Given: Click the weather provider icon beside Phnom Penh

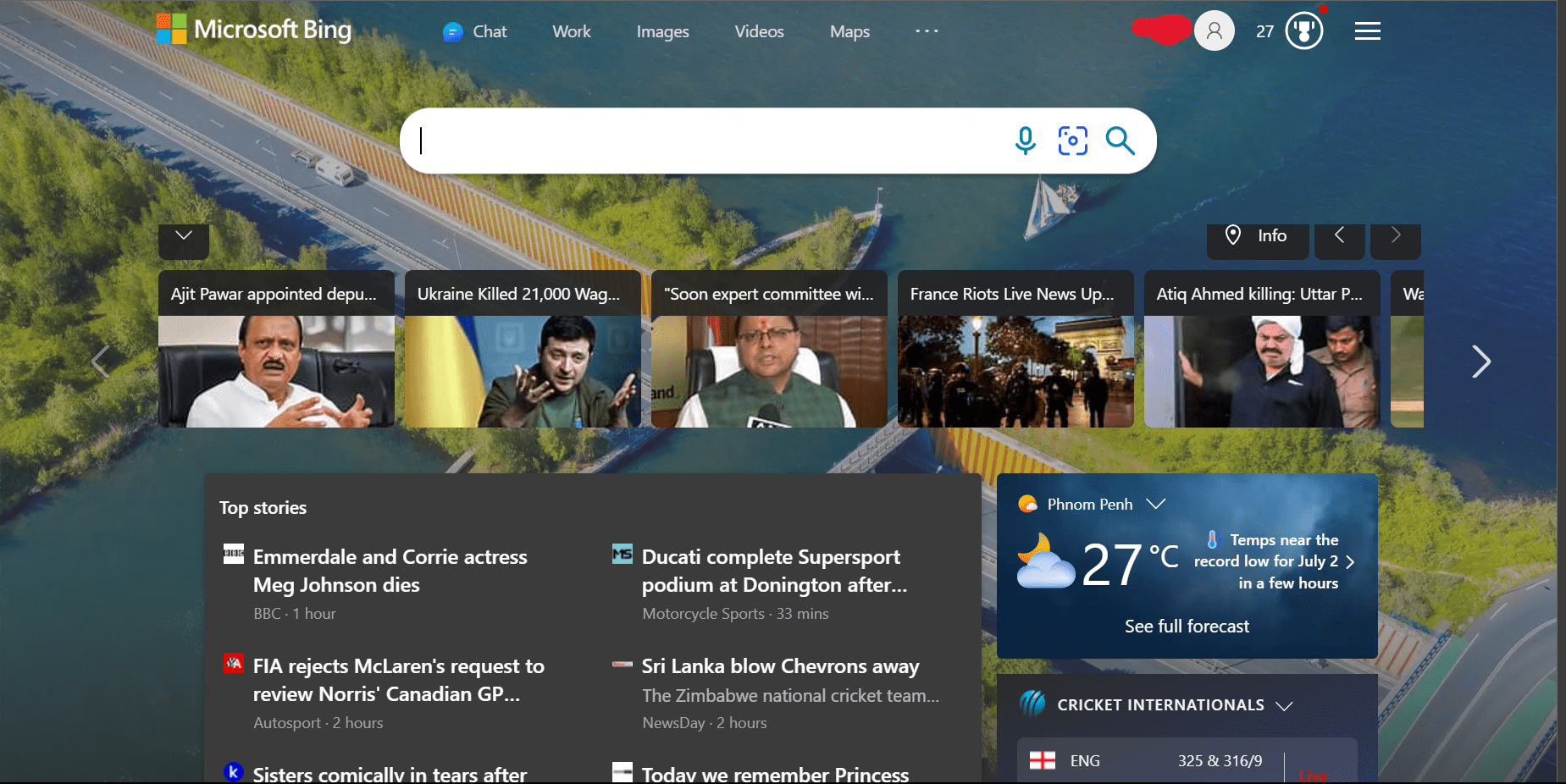Looking at the screenshot, I should pos(1027,504).
